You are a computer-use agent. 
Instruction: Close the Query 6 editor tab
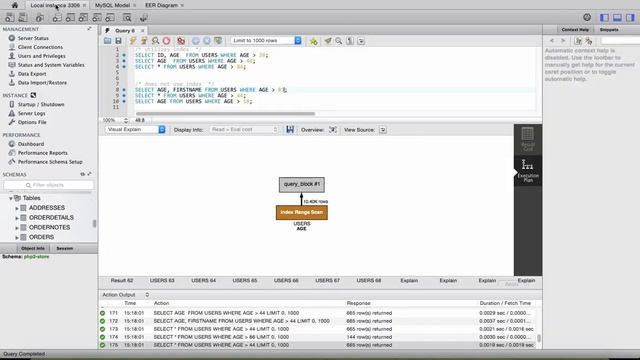(x=142, y=31)
